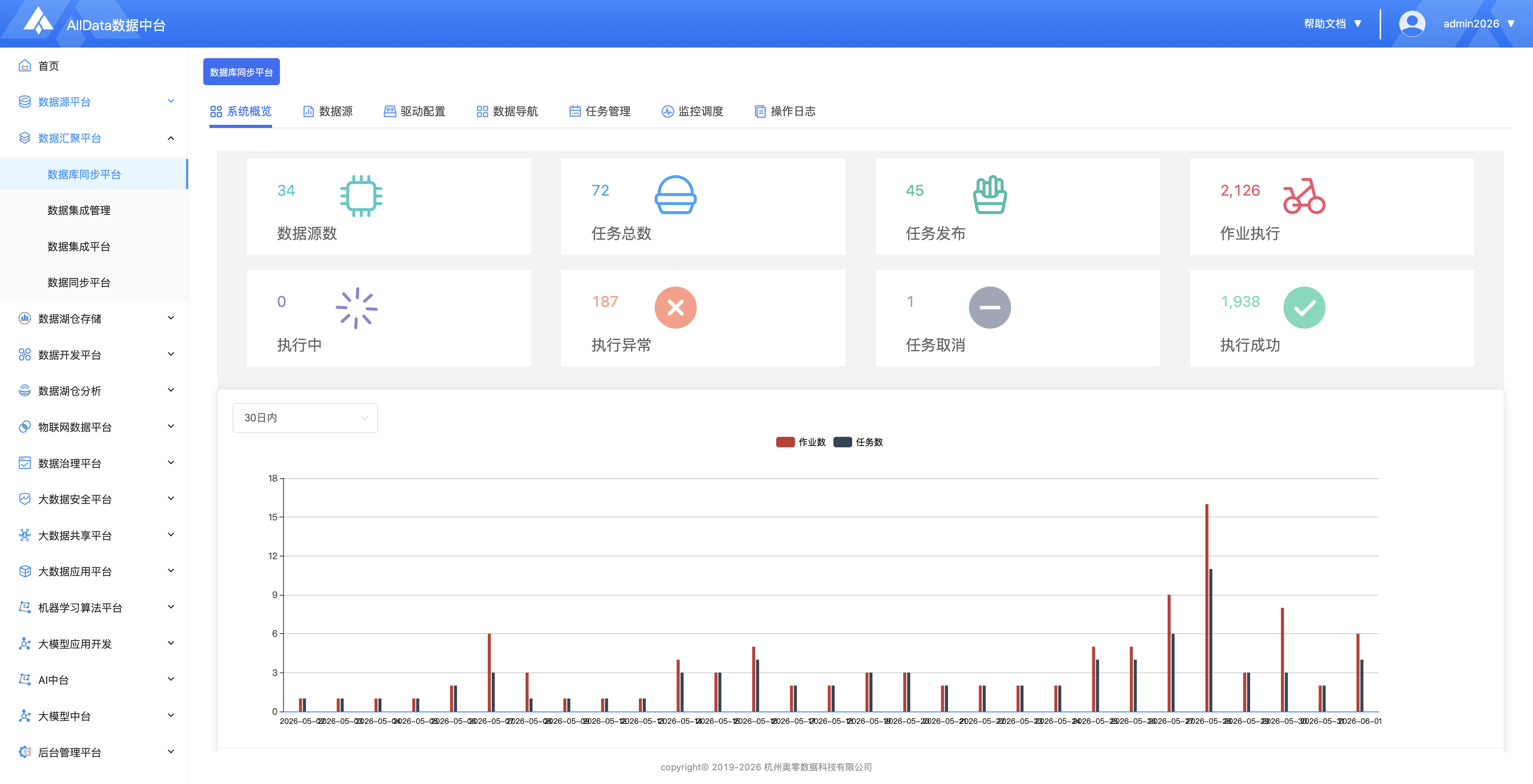Click the user avatar icon

pos(1412,24)
